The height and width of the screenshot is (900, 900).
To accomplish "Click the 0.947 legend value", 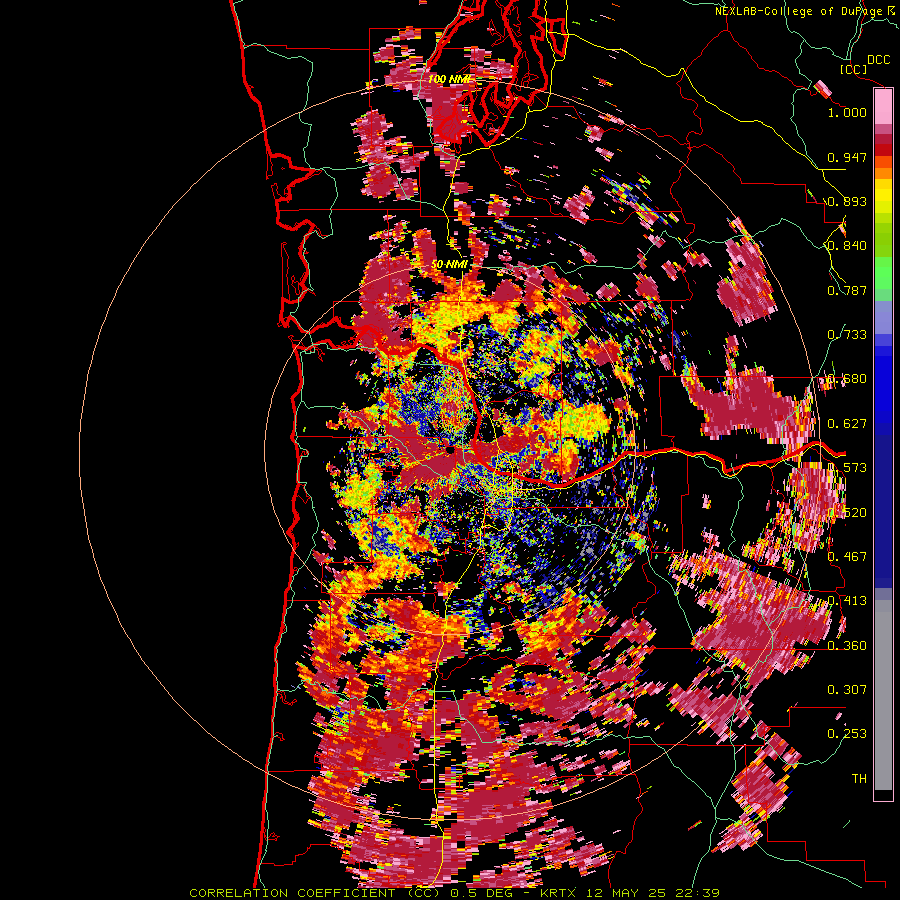I will (847, 157).
